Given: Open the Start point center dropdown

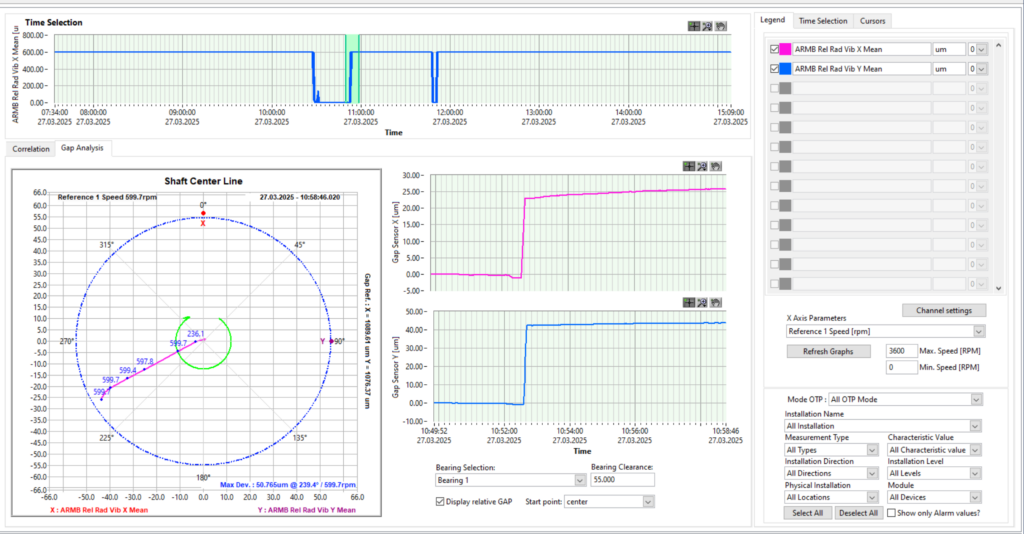Looking at the screenshot, I should click(x=609, y=501).
